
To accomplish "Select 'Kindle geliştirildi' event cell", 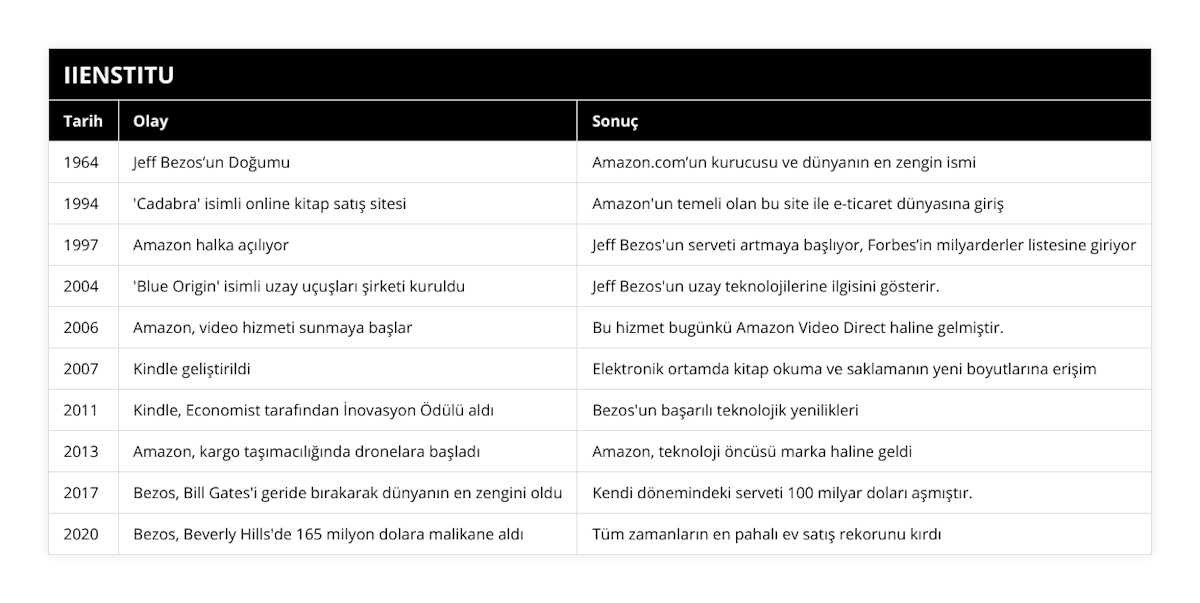I will tap(192, 368).
